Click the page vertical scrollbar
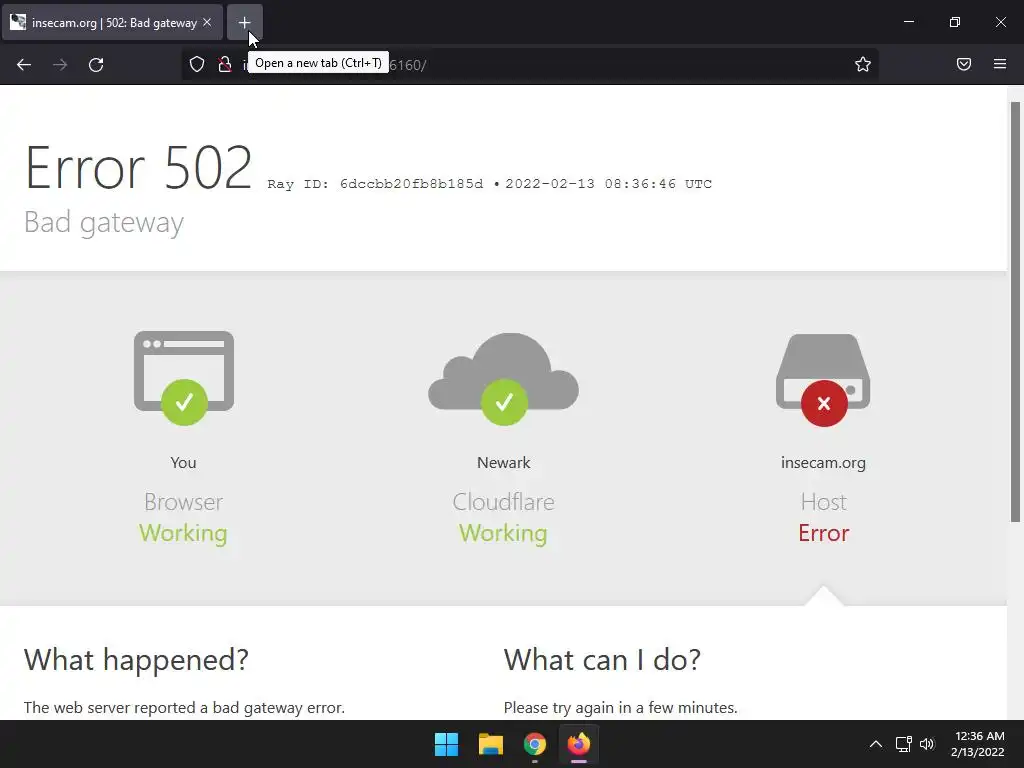1024x768 pixels. [x=1016, y=312]
